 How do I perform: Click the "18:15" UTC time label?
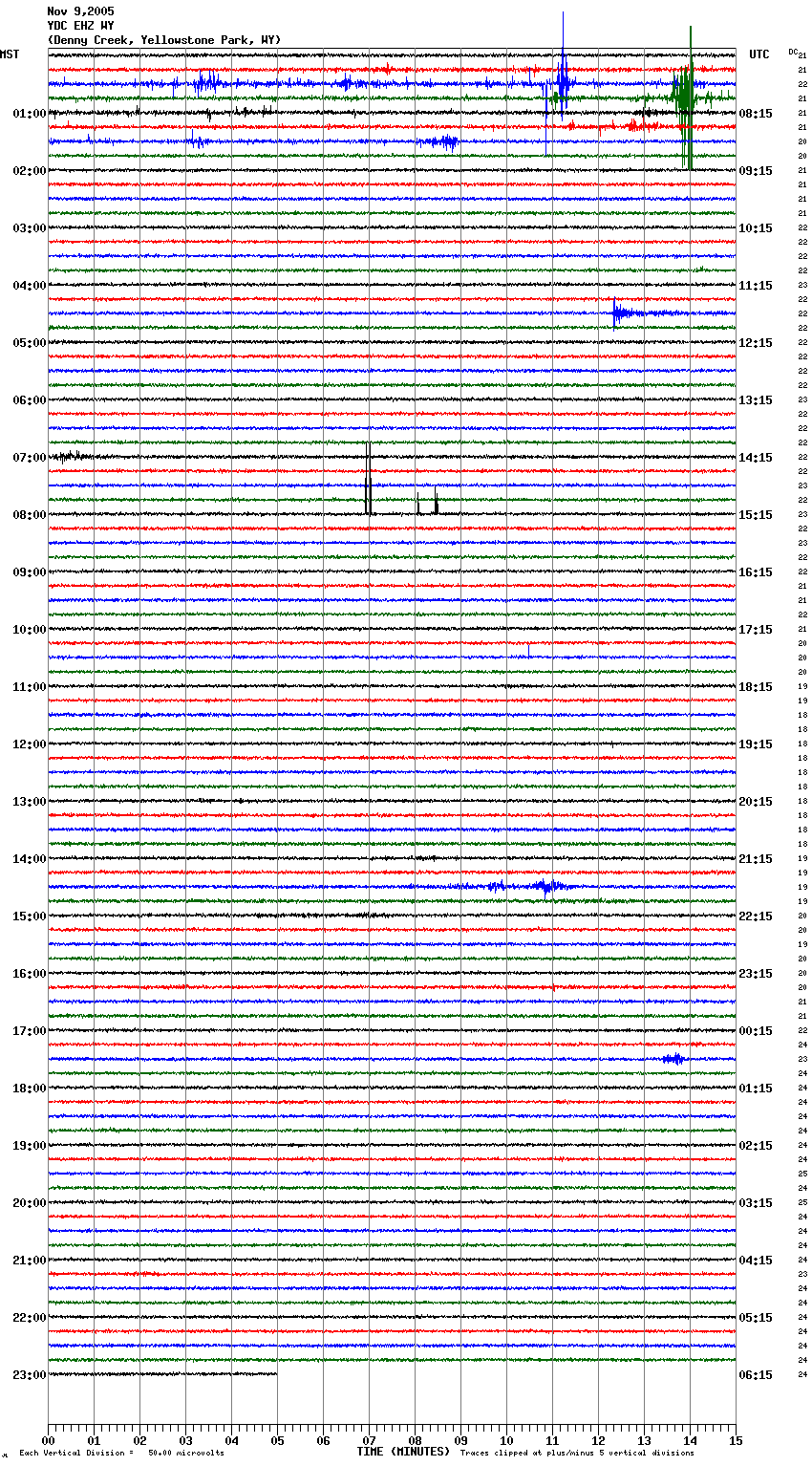click(756, 687)
